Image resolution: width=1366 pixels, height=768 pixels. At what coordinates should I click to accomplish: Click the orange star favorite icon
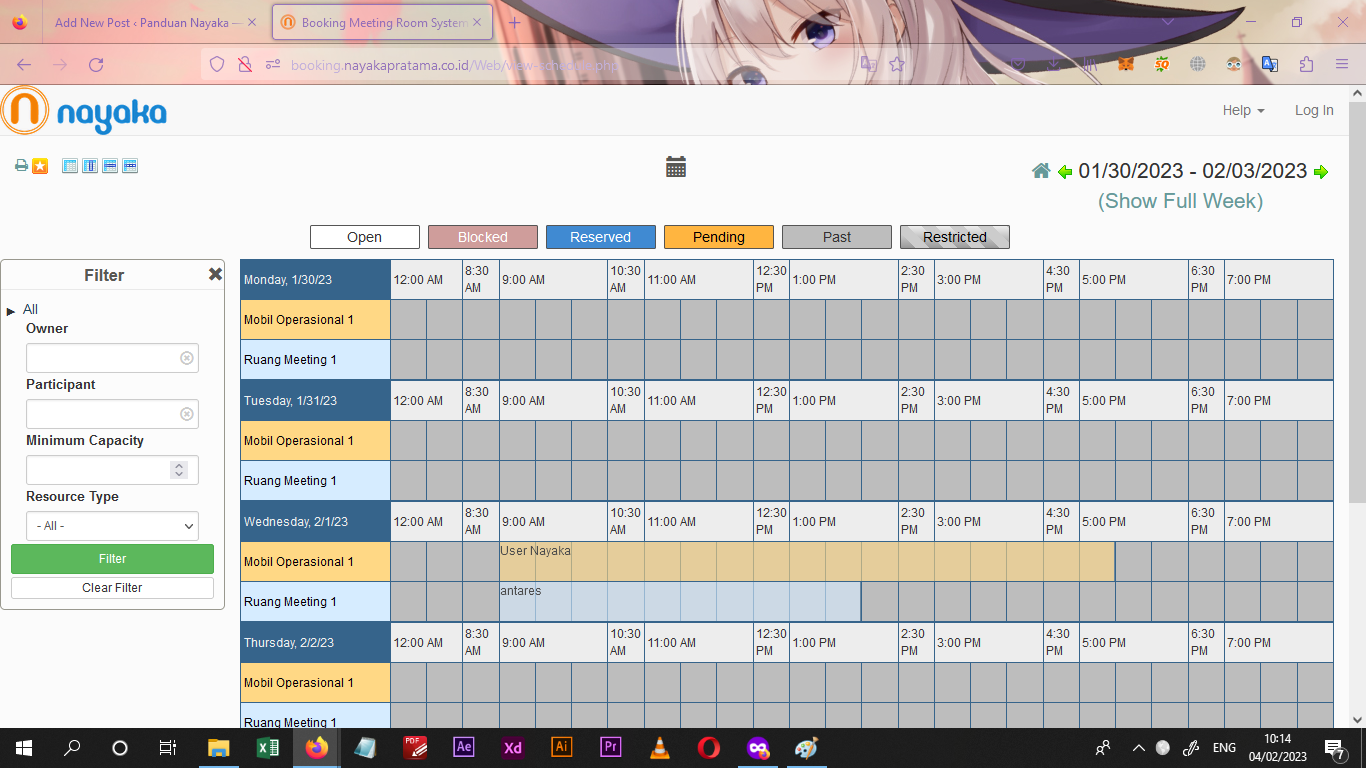pos(40,166)
